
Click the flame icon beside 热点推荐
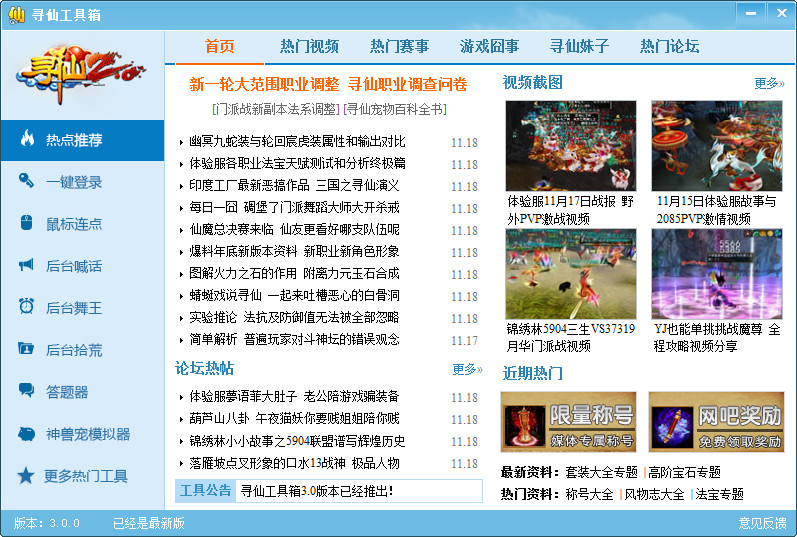point(27,138)
